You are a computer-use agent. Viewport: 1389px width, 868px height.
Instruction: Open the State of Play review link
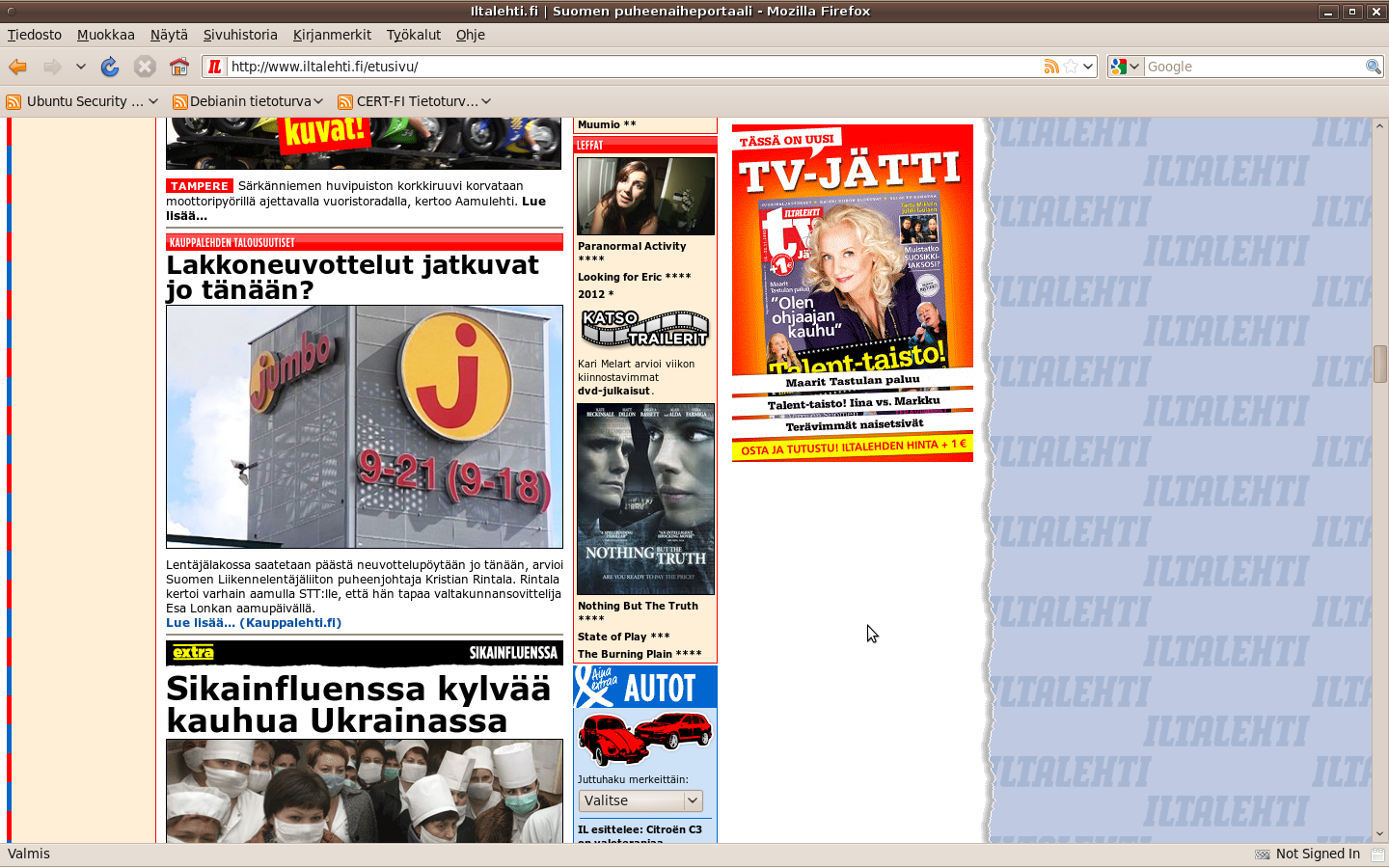[624, 637]
